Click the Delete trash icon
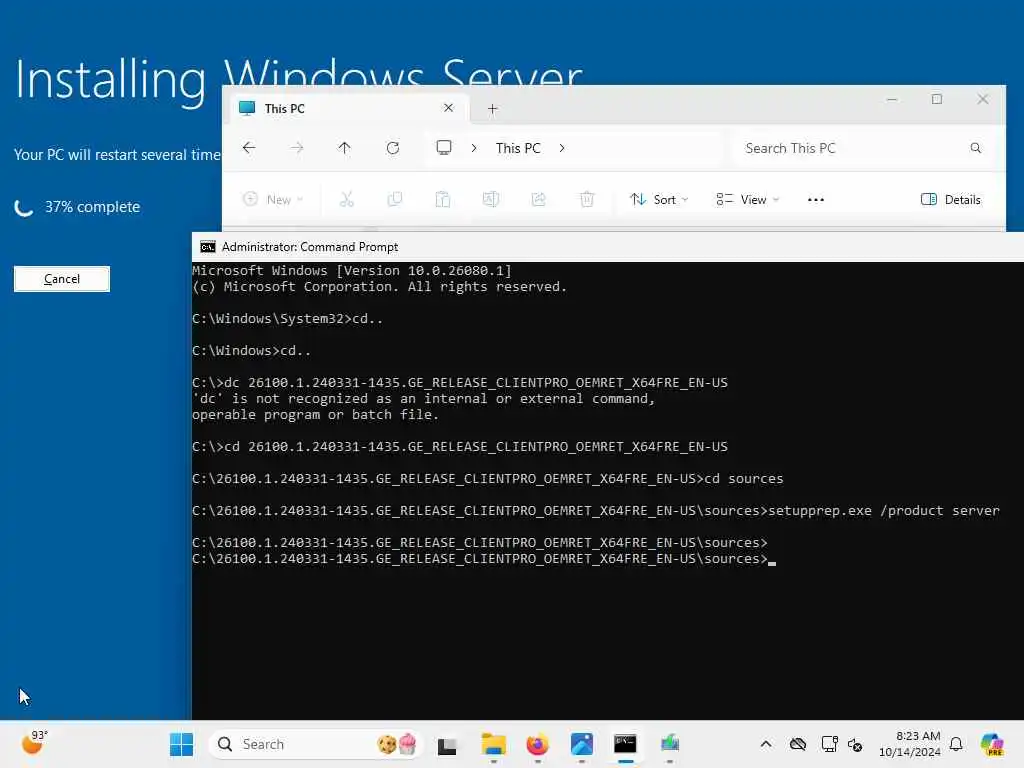Viewport: 1024px width, 768px height. tap(587, 199)
